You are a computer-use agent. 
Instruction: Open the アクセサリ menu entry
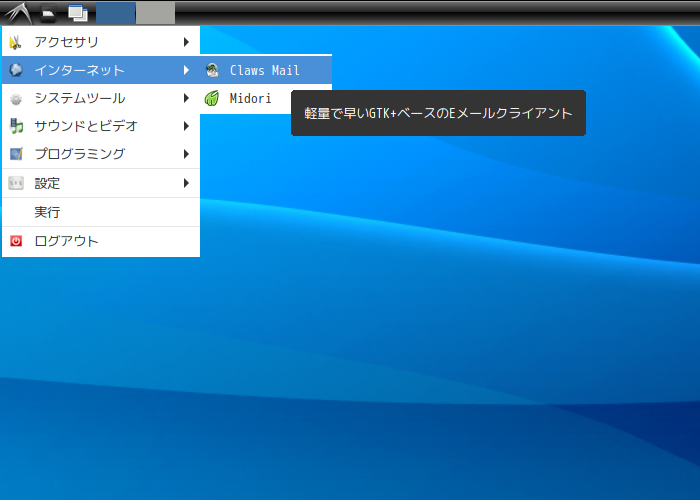click(x=101, y=42)
